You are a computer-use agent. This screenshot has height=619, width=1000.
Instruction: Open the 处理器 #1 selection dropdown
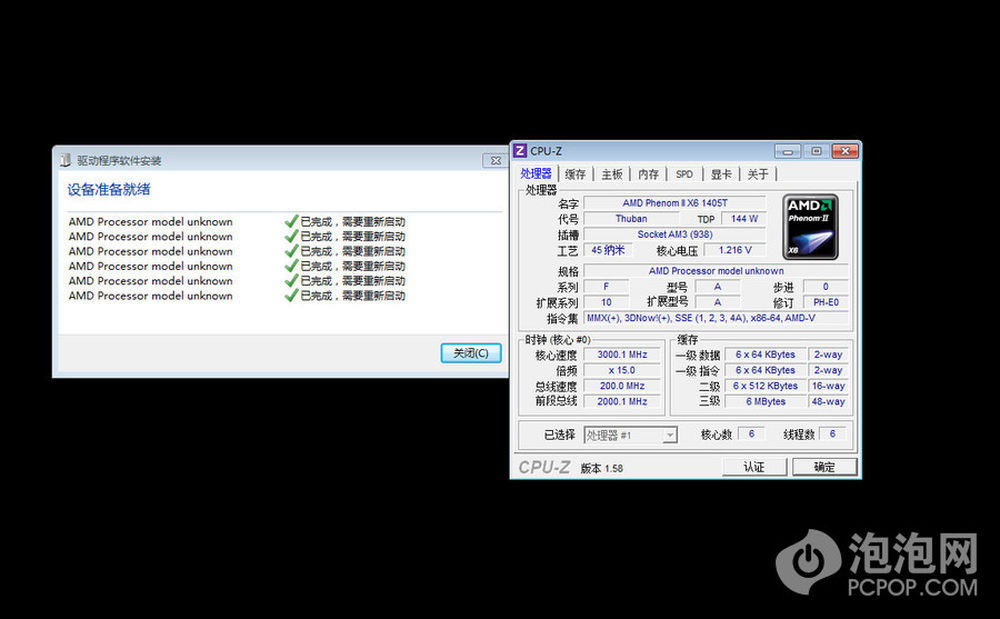tap(630, 435)
